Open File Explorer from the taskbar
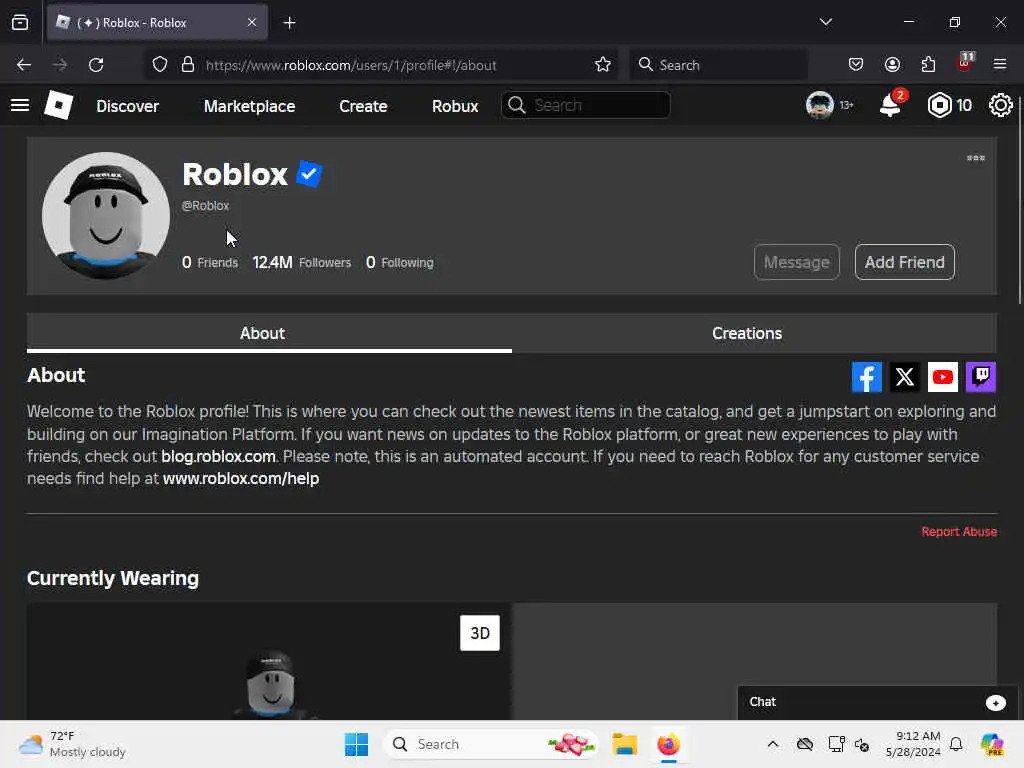This screenshot has height=768, width=1024. (x=624, y=744)
